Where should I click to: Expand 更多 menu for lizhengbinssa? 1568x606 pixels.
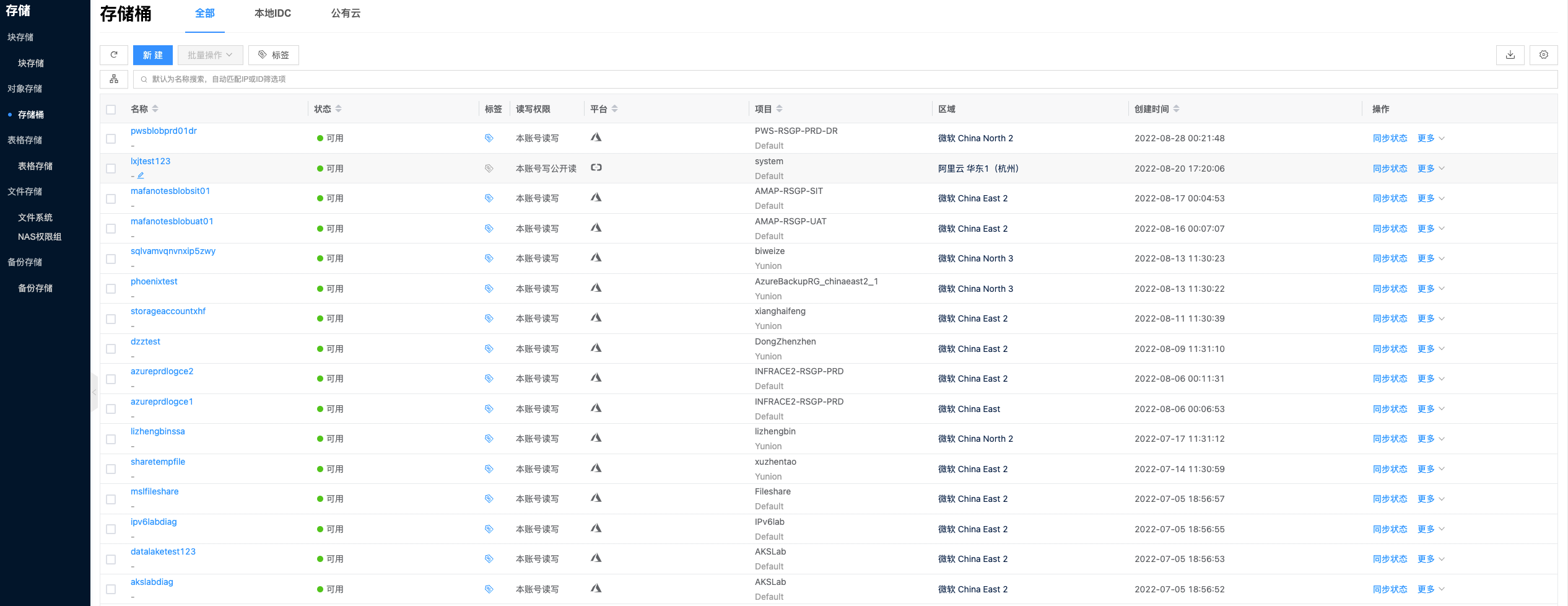[x=1431, y=439]
